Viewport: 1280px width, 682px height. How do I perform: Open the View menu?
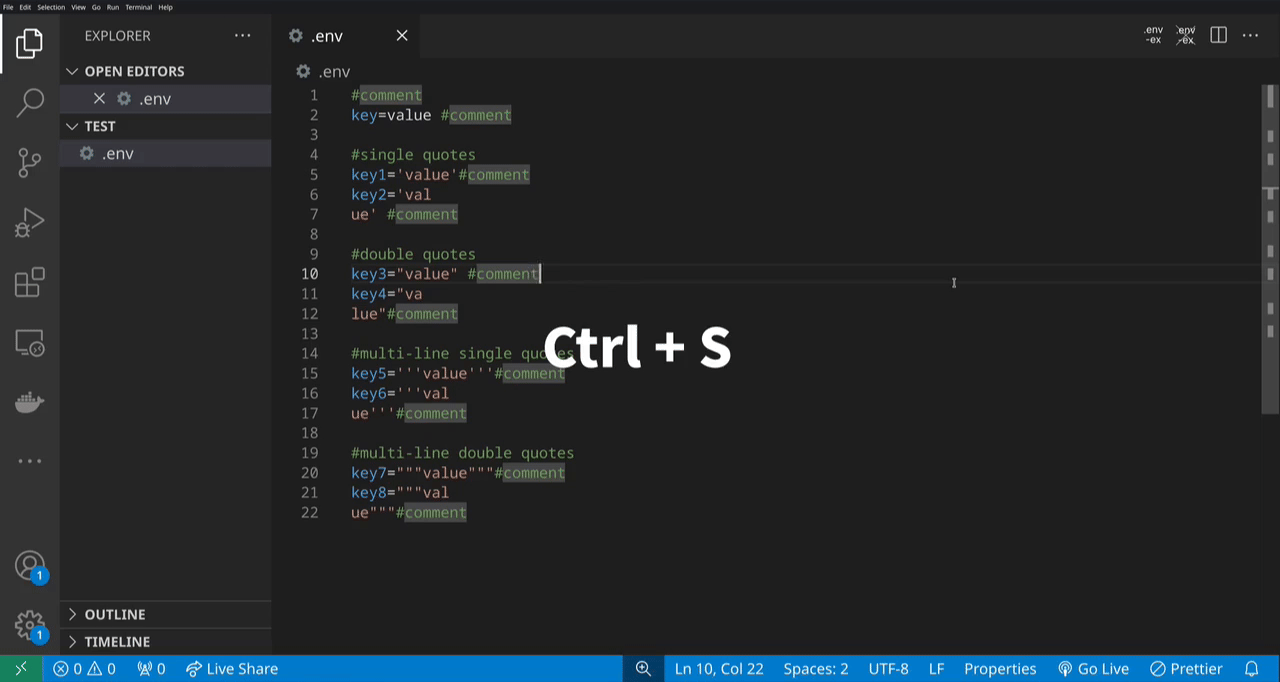pos(78,7)
